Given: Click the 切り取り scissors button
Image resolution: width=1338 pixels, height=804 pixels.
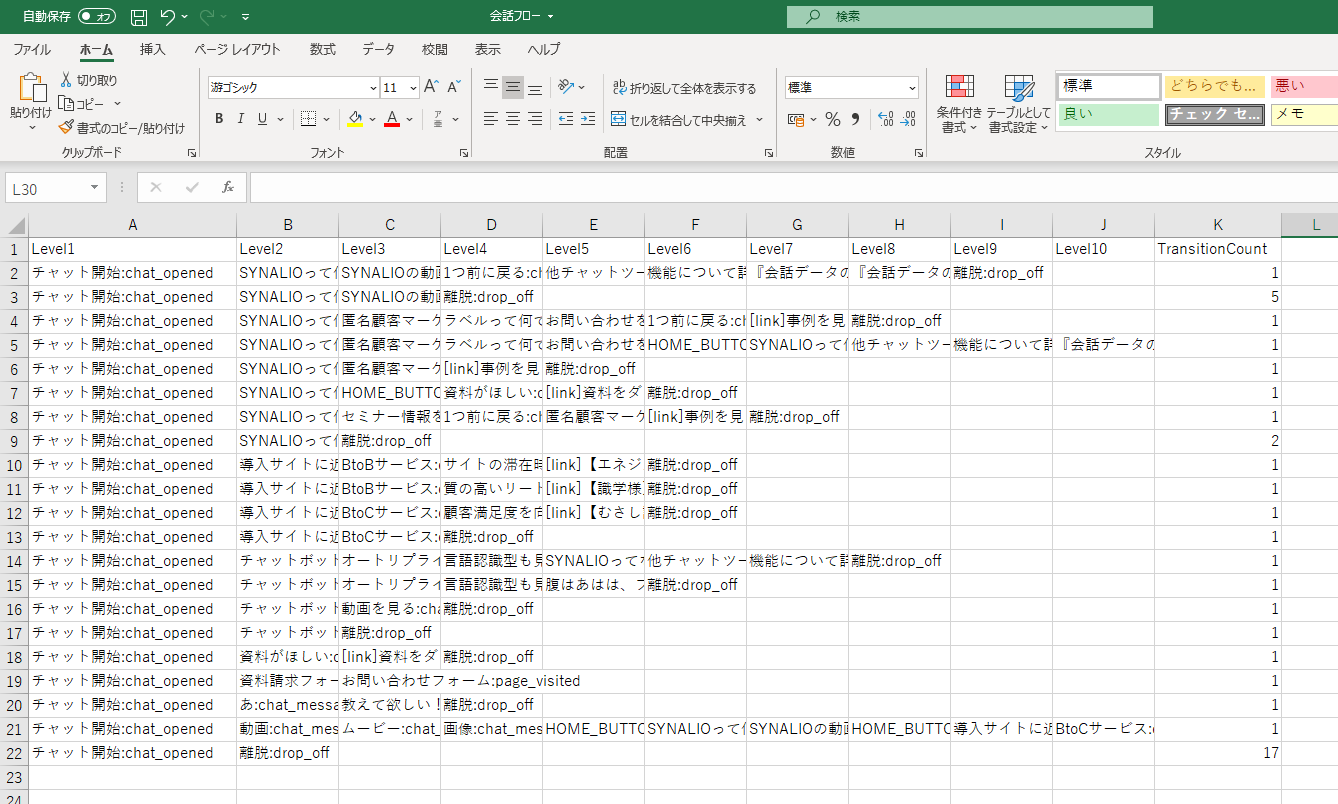Looking at the screenshot, I should (x=88, y=80).
